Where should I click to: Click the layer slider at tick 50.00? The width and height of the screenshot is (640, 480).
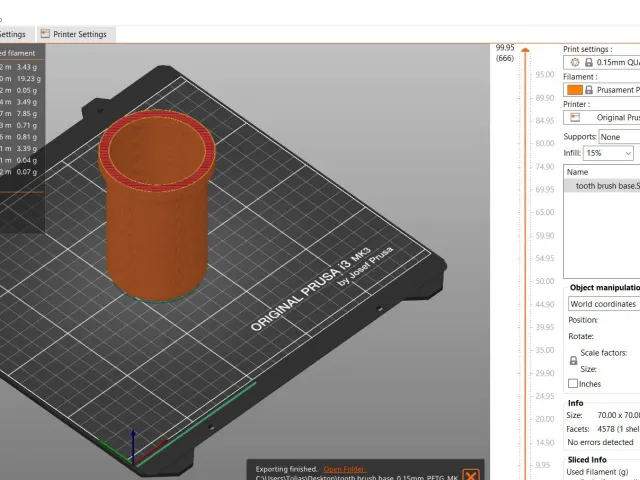click(x=525, y=281)
